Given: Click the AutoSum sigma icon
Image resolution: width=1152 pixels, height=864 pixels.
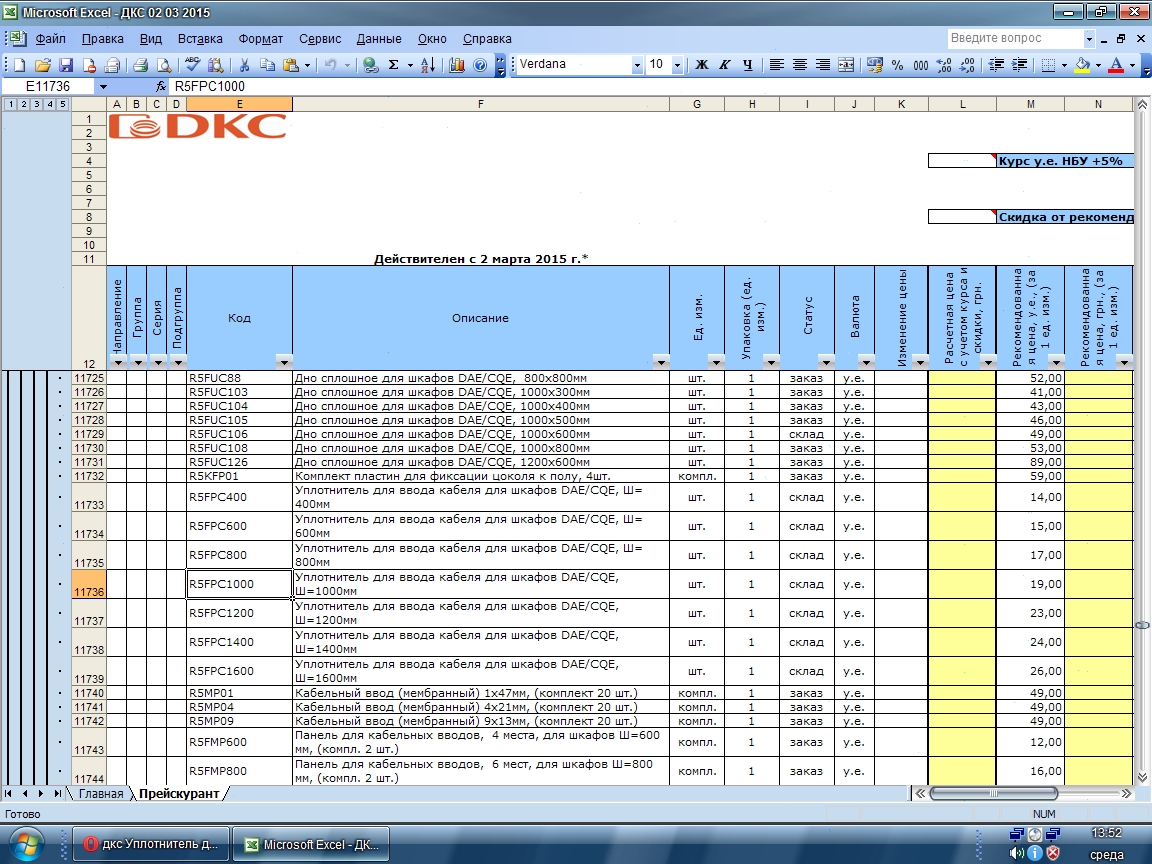Looking at the screenshot, I should point(394,65).
